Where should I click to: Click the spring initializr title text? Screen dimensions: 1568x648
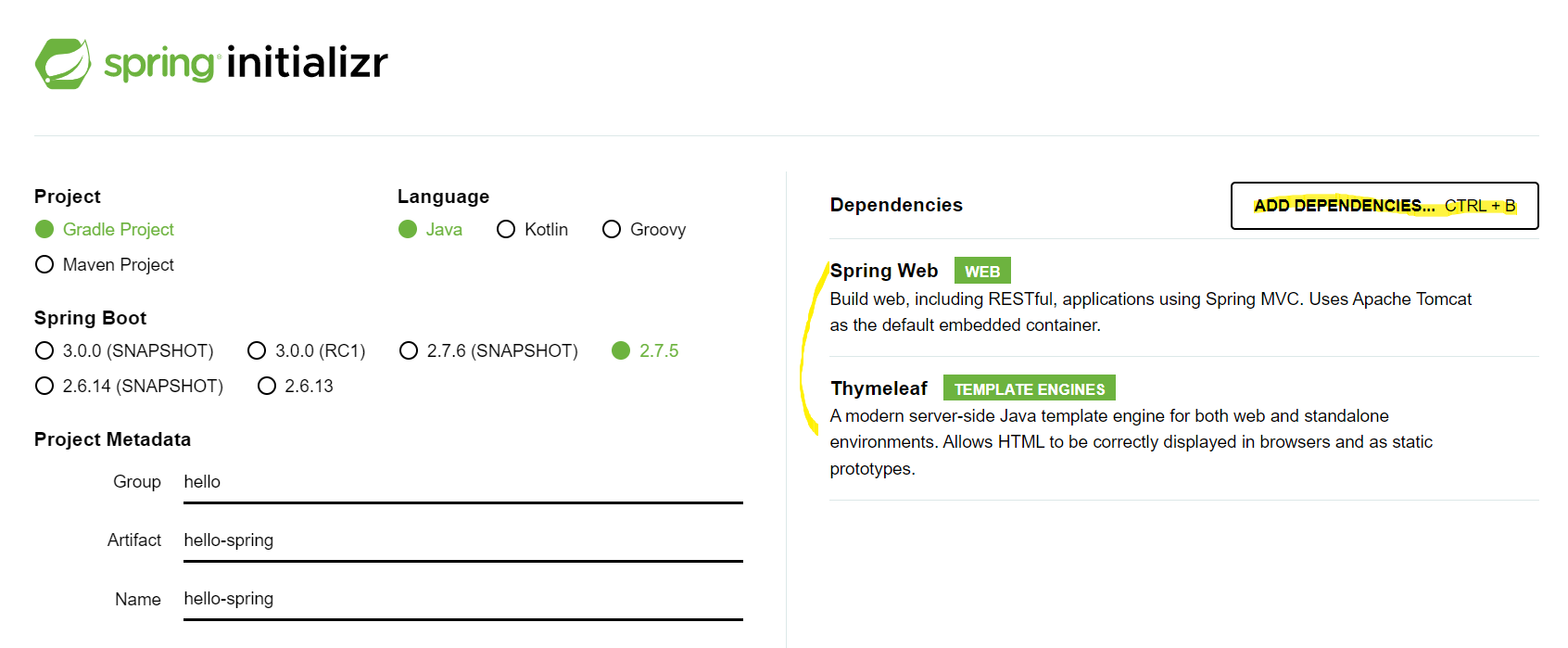[x=246, y=63]
